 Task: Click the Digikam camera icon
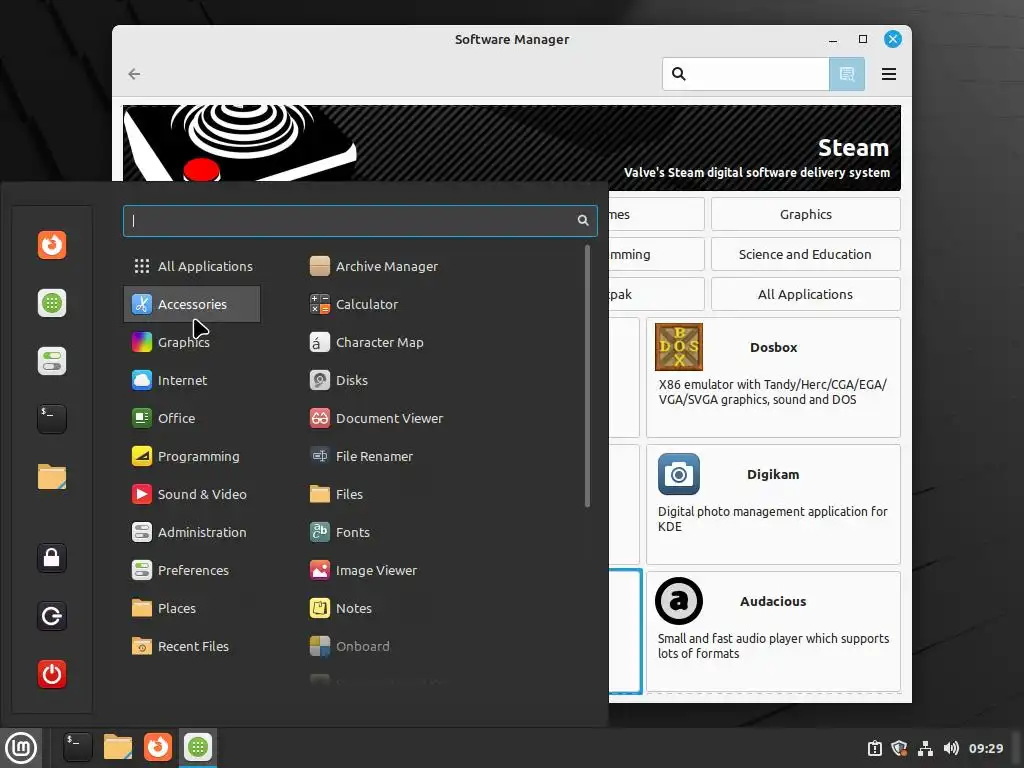[x=679, y=474]
